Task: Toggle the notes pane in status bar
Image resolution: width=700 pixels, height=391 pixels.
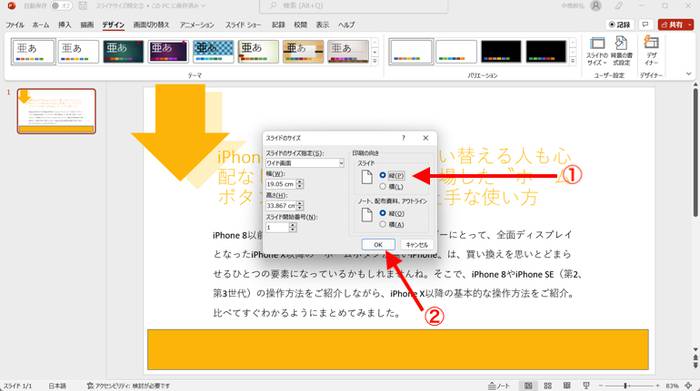Action: click(499, 386)
